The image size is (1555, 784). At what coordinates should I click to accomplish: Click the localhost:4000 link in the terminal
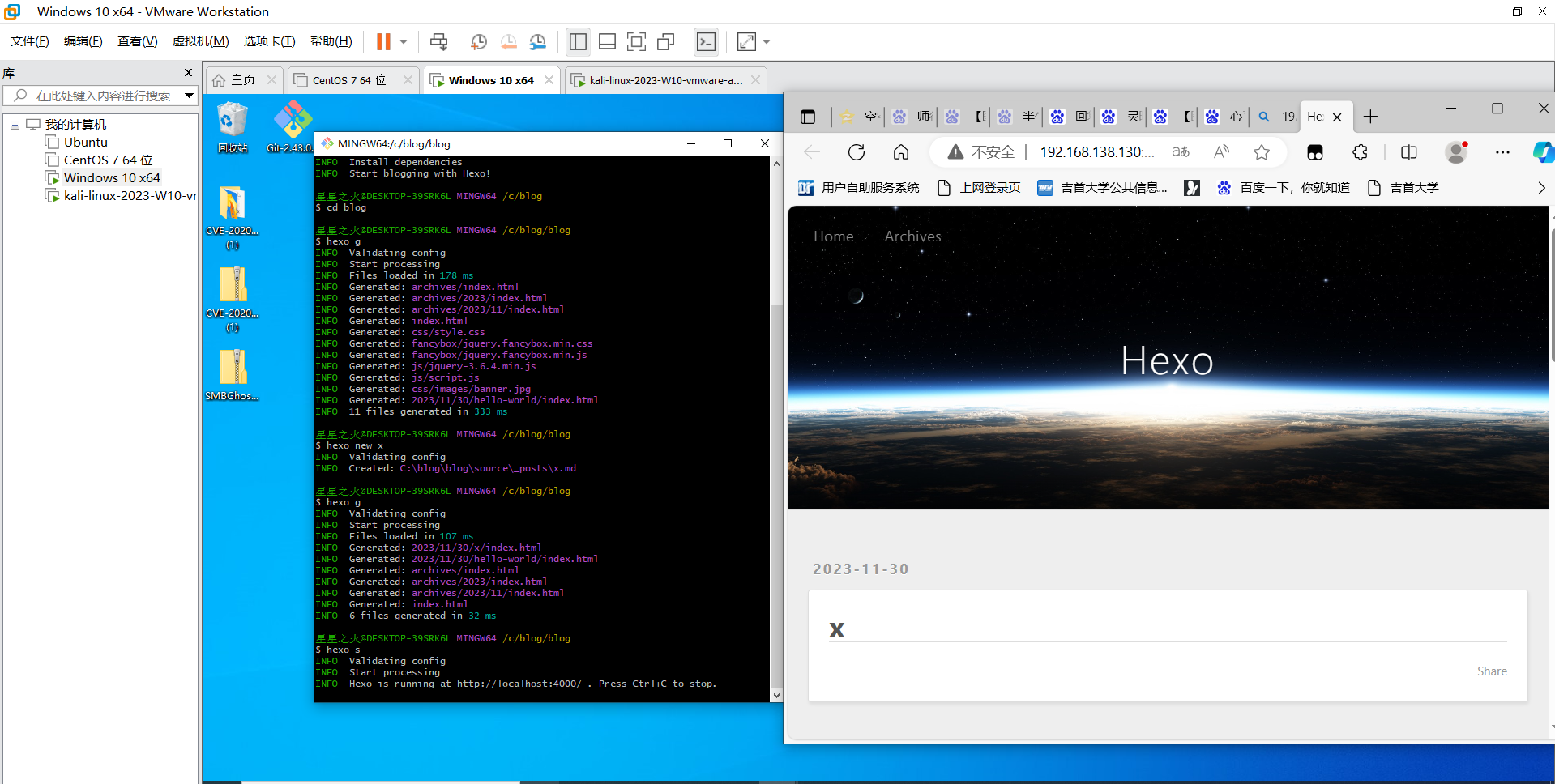(x=519, y=684)
